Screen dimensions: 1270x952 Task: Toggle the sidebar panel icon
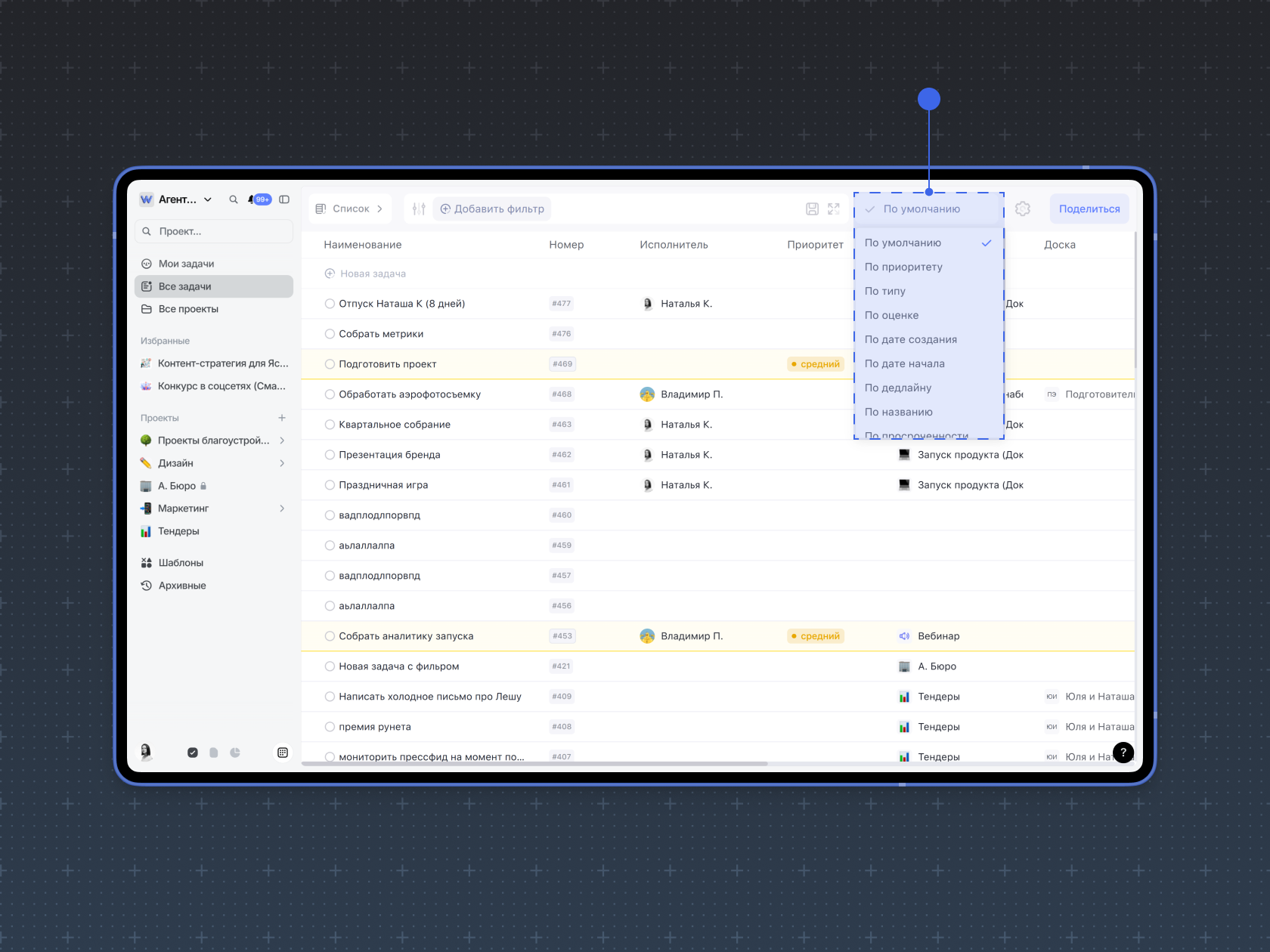click(284, 199)
